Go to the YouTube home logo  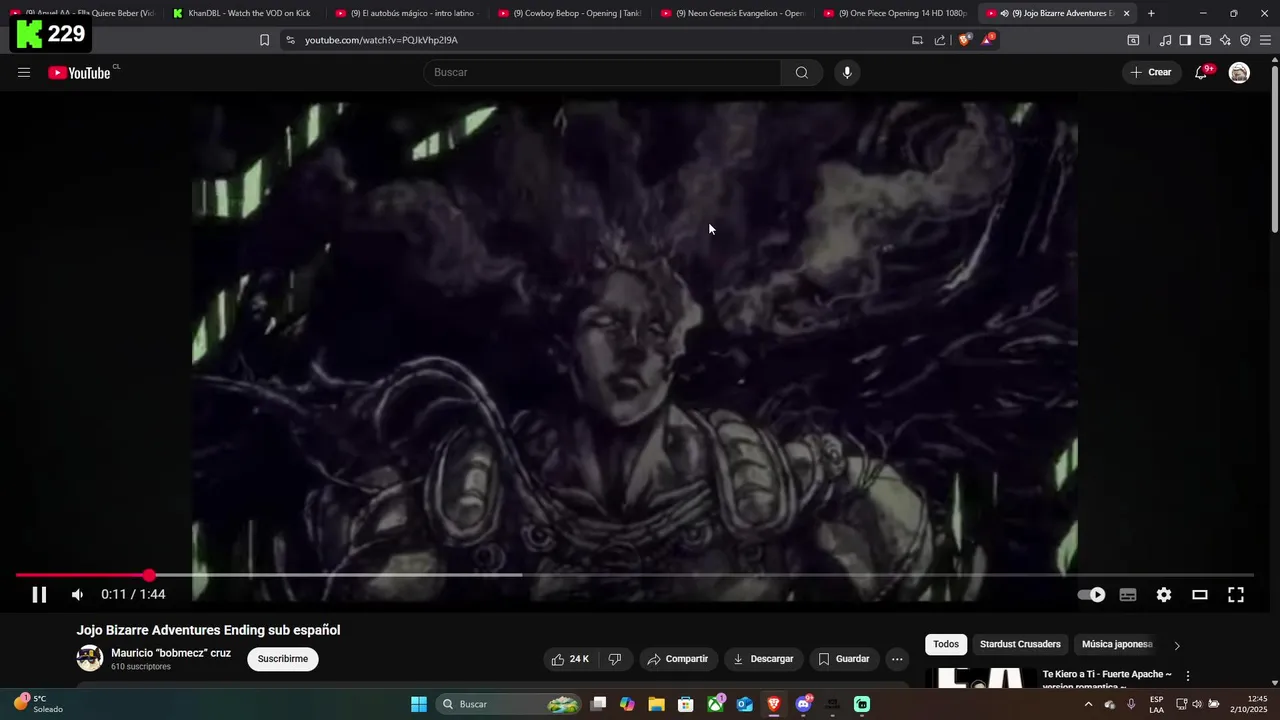pyautogui.click(x=79, y=72)
